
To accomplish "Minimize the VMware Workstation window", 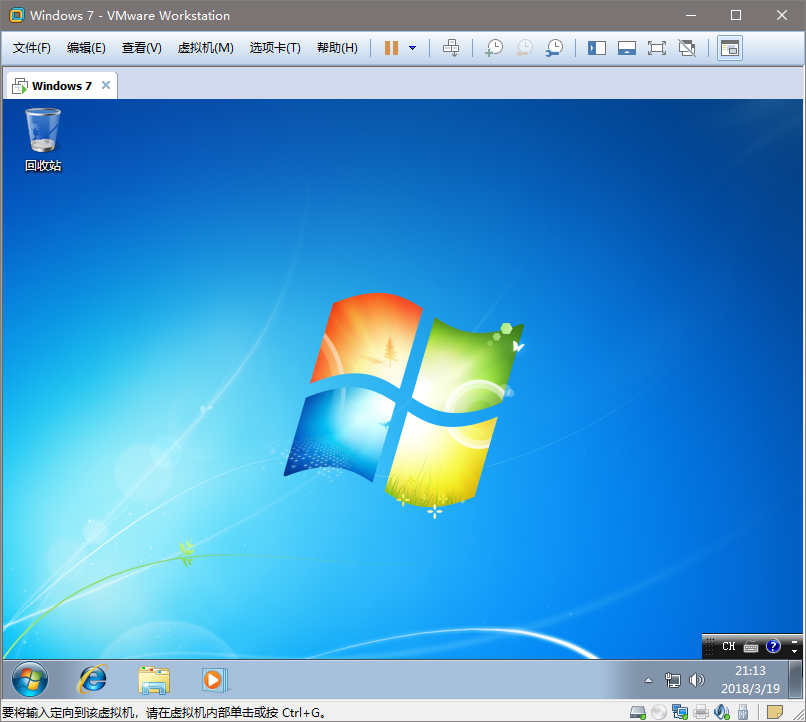I will point(691,15).
